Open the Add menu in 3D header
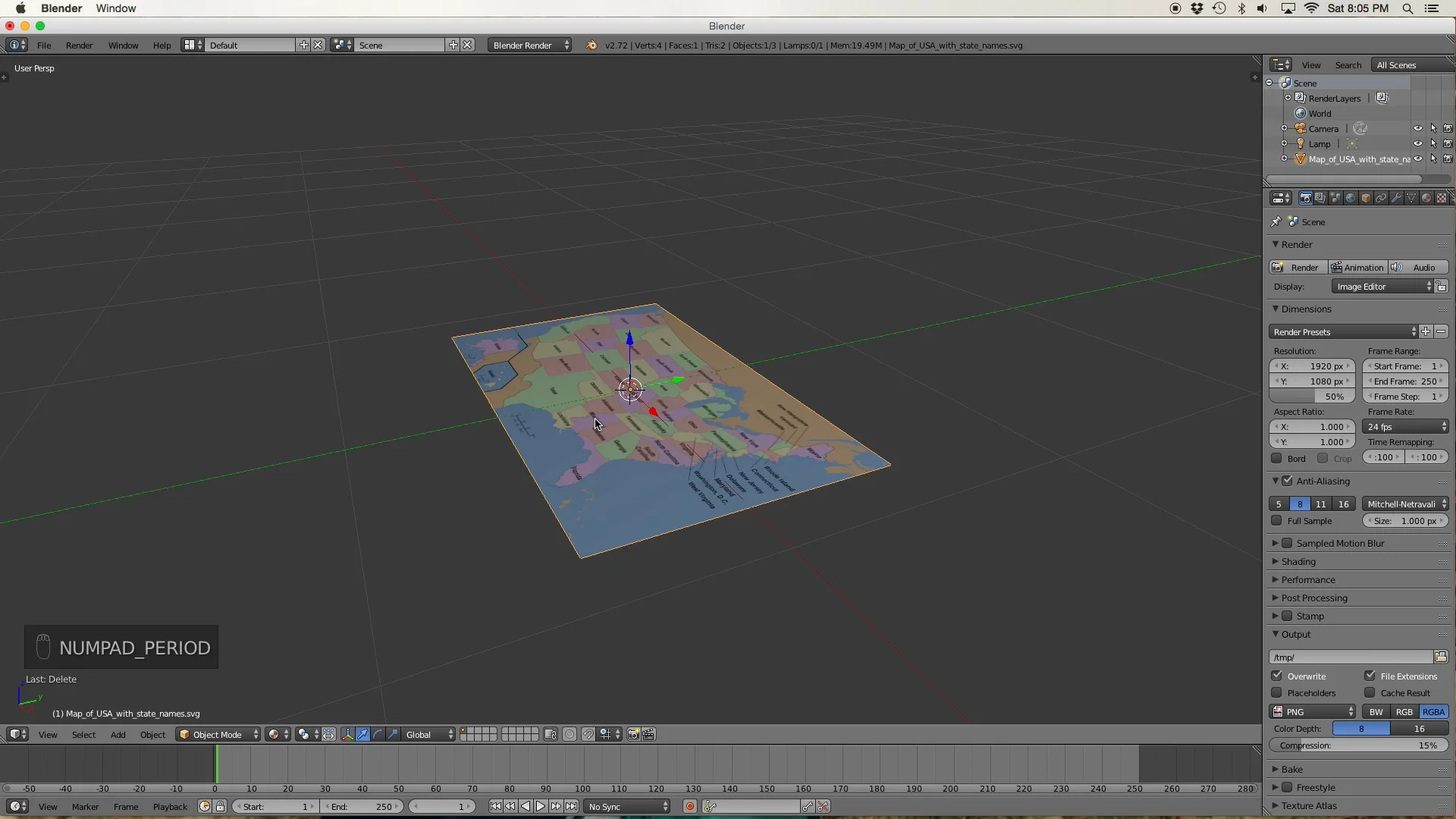Screen dimensions: 1456x819 point(118,734)
